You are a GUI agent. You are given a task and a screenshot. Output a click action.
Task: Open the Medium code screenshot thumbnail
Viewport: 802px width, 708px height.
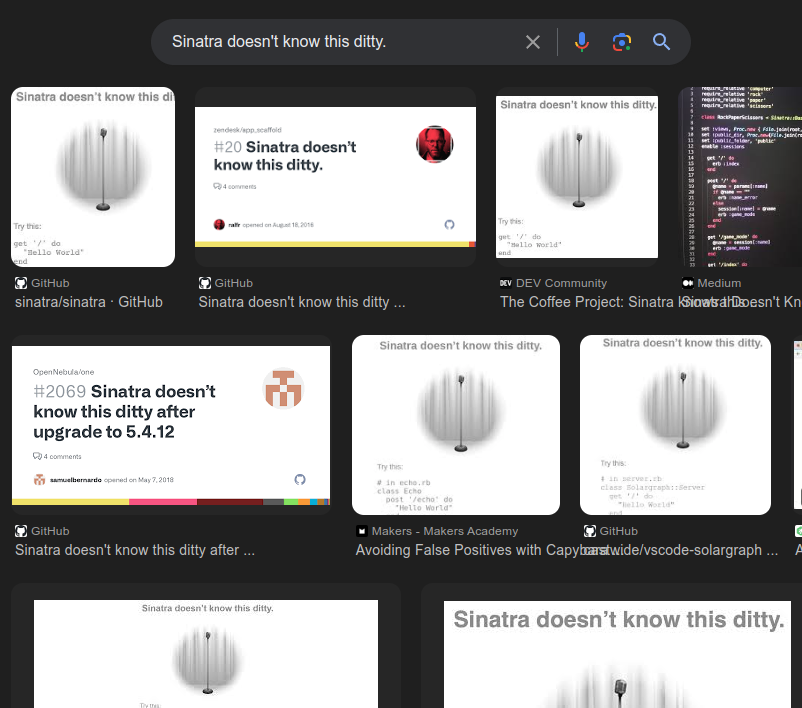tap(740, 177)
